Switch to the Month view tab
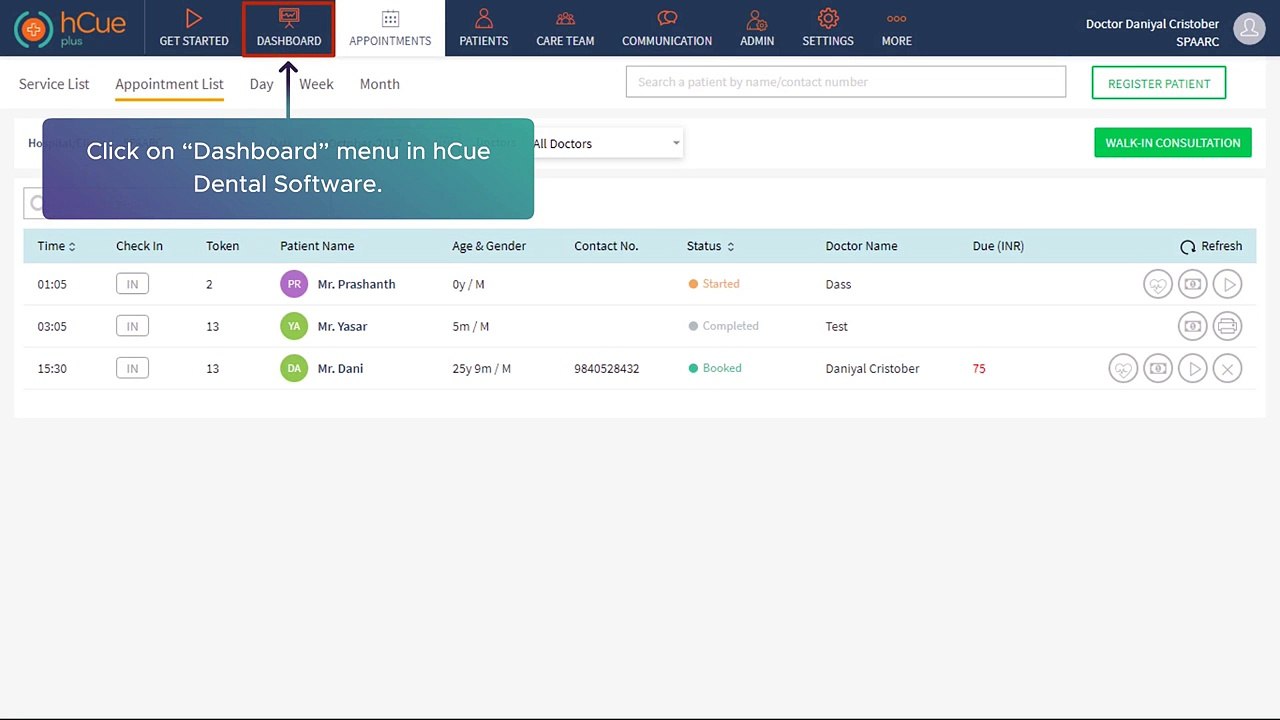The width and height of the screenshot is (1280, 720). pyautogui.click(x=379, y=84)
